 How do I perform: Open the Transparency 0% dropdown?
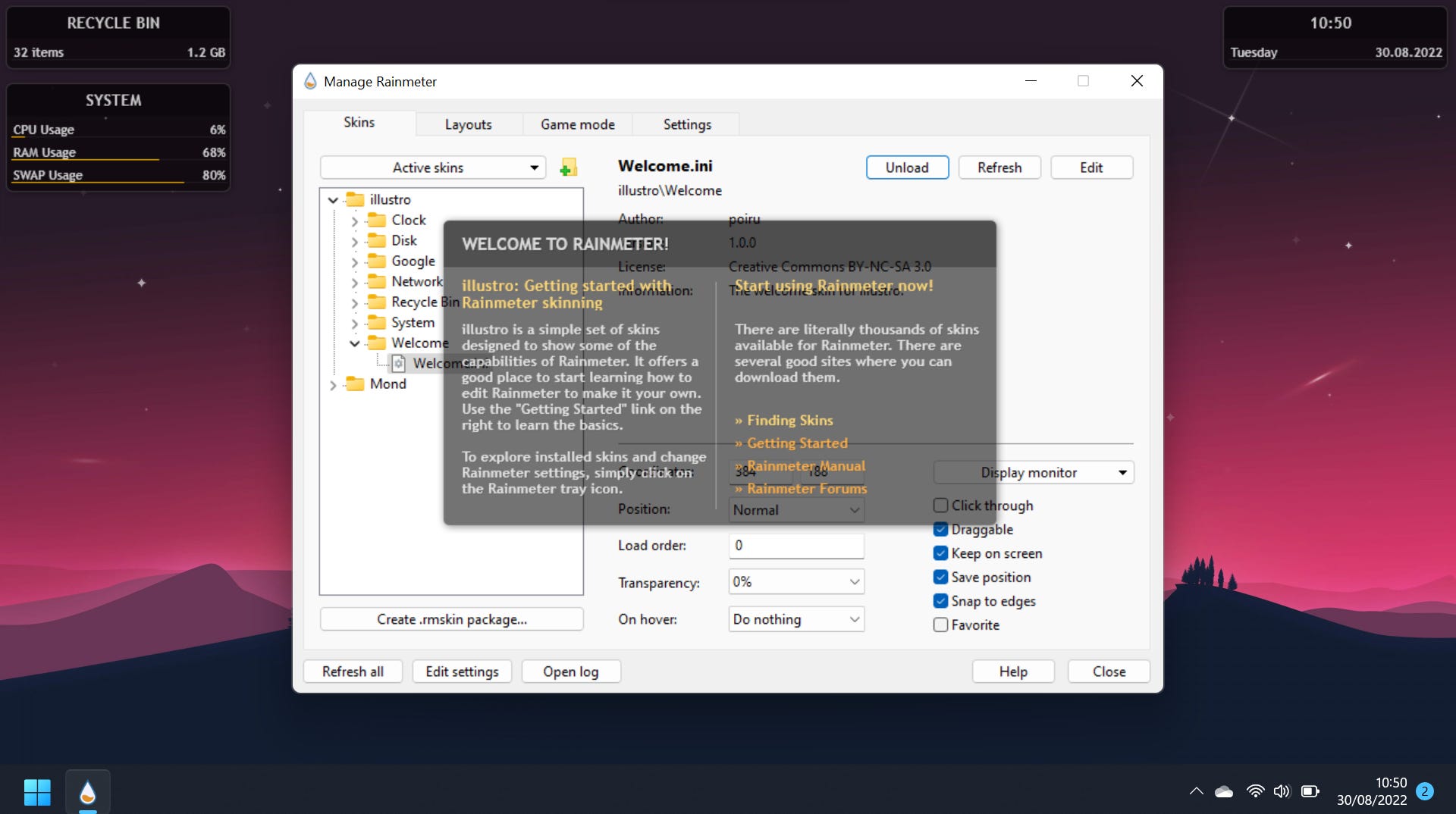click(x=796, y=581)
